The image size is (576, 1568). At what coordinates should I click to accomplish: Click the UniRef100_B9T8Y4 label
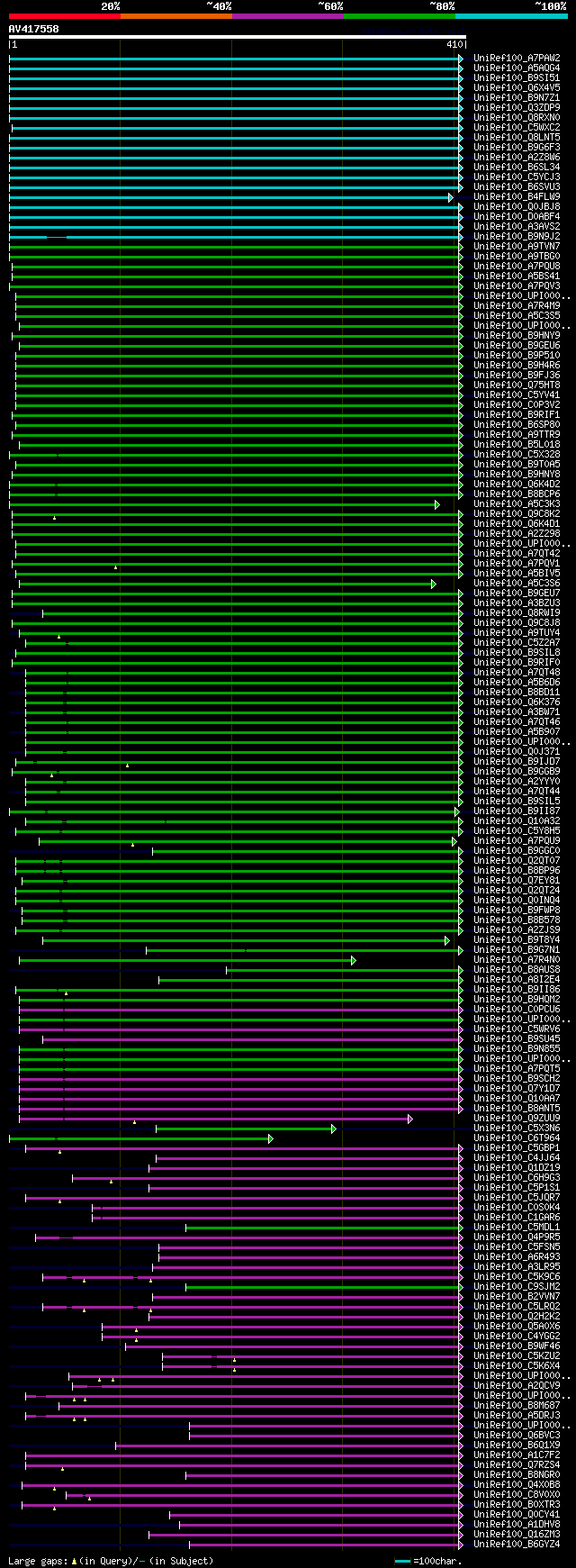point(517,940)
